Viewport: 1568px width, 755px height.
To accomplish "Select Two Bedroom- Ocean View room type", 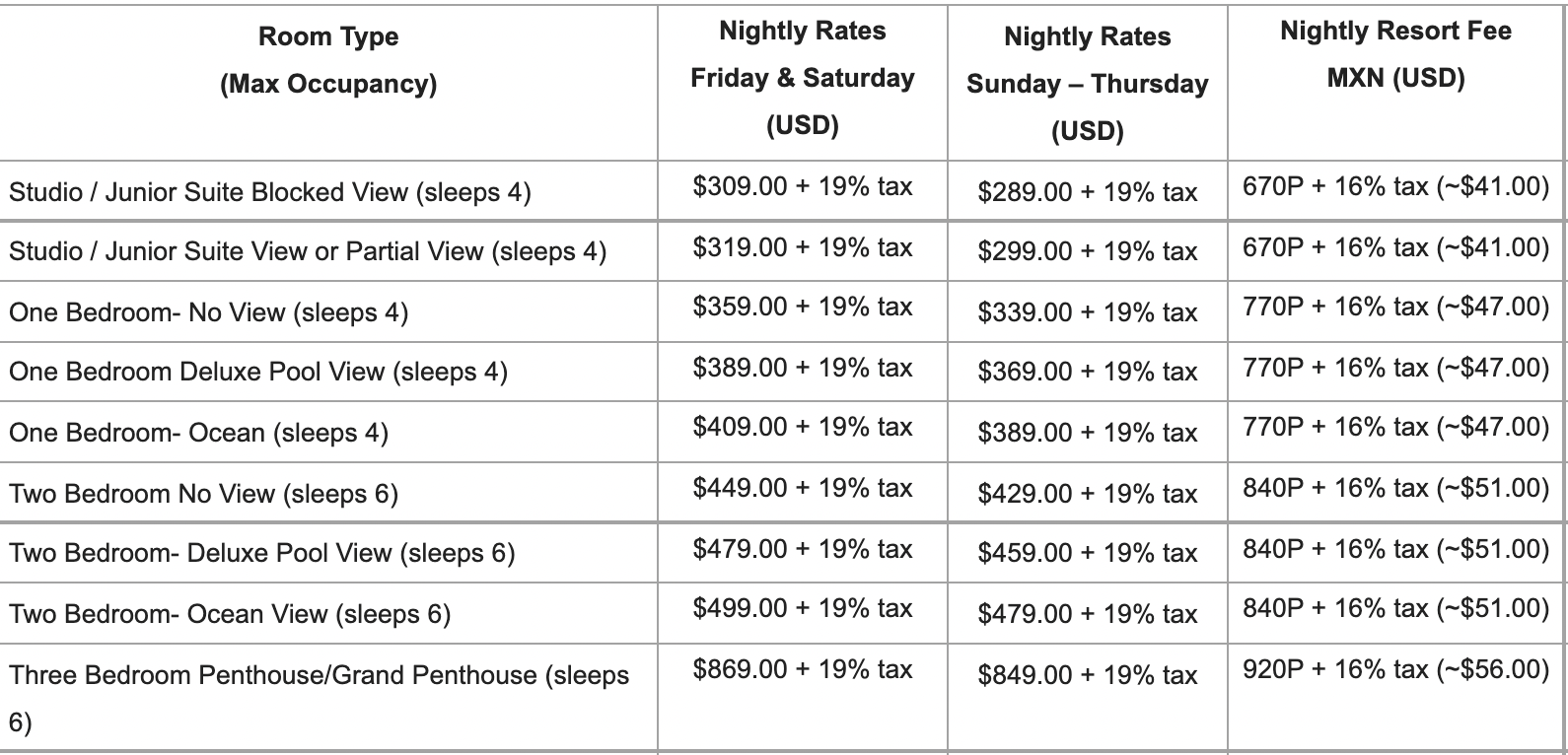I will pyautogui.click(x=230, y=615).
